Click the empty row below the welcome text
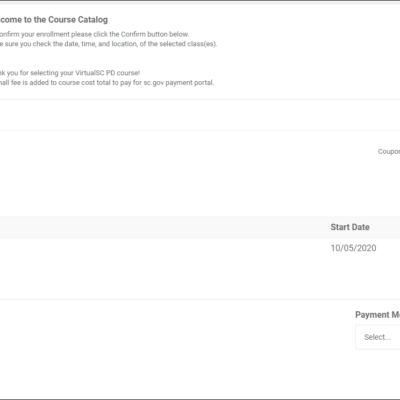The height and width of the screenshot is (400, 400). pyautogui.click(x=200, y=115)
